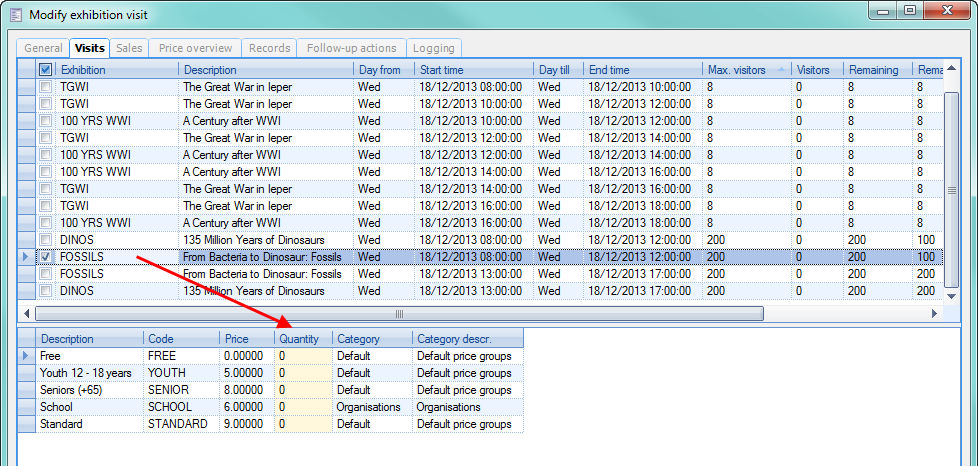The image size is (978, 466).
Task: Check the FOSSILS 13:00 visit checkbox
Action: (x=46, y=274)
